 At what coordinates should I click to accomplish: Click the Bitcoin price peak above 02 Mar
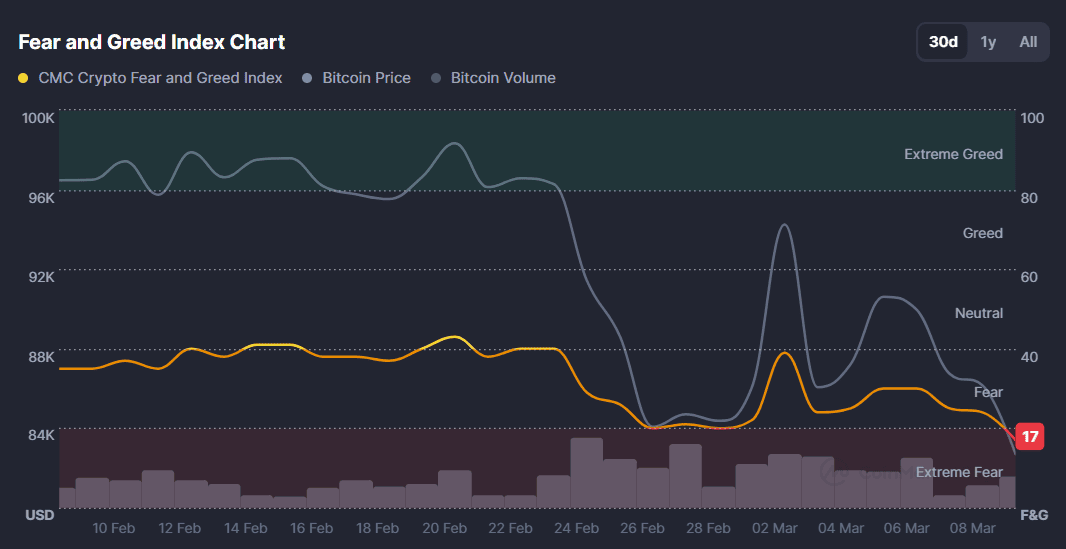click(x=784, y=225)
